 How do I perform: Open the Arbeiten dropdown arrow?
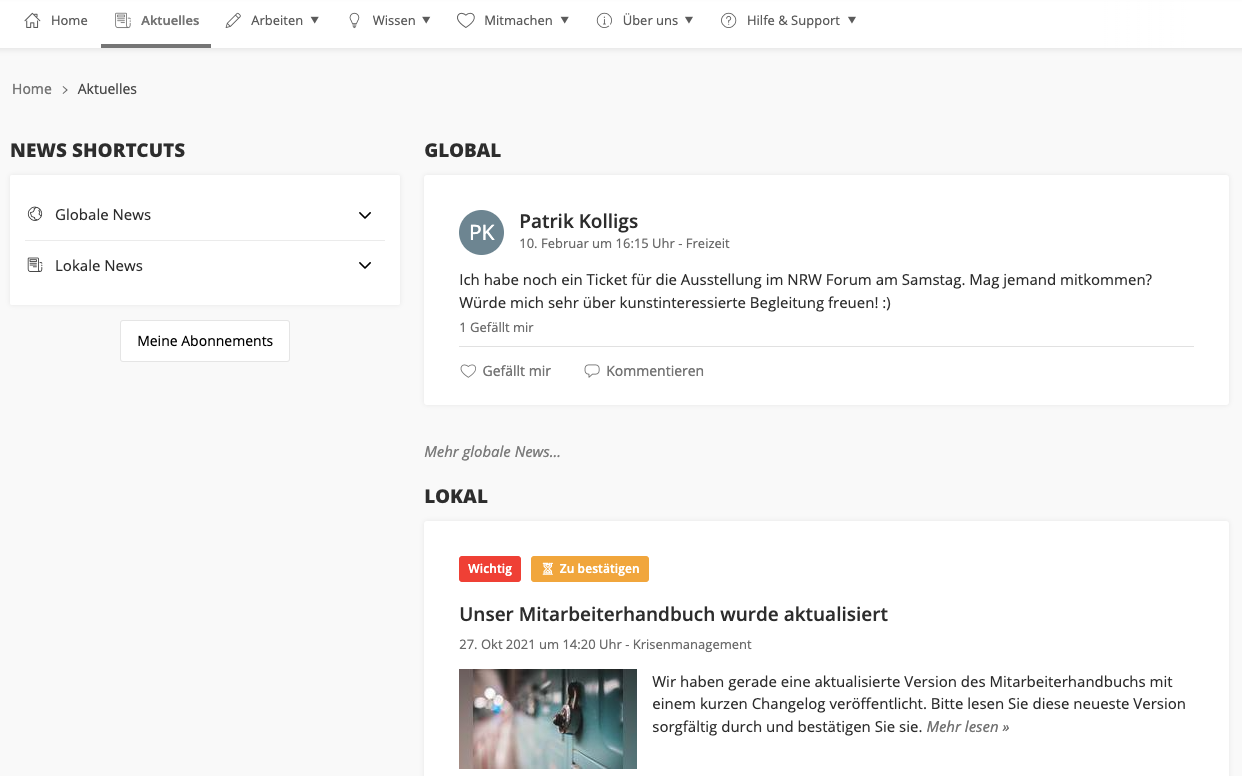coord(315,20)
